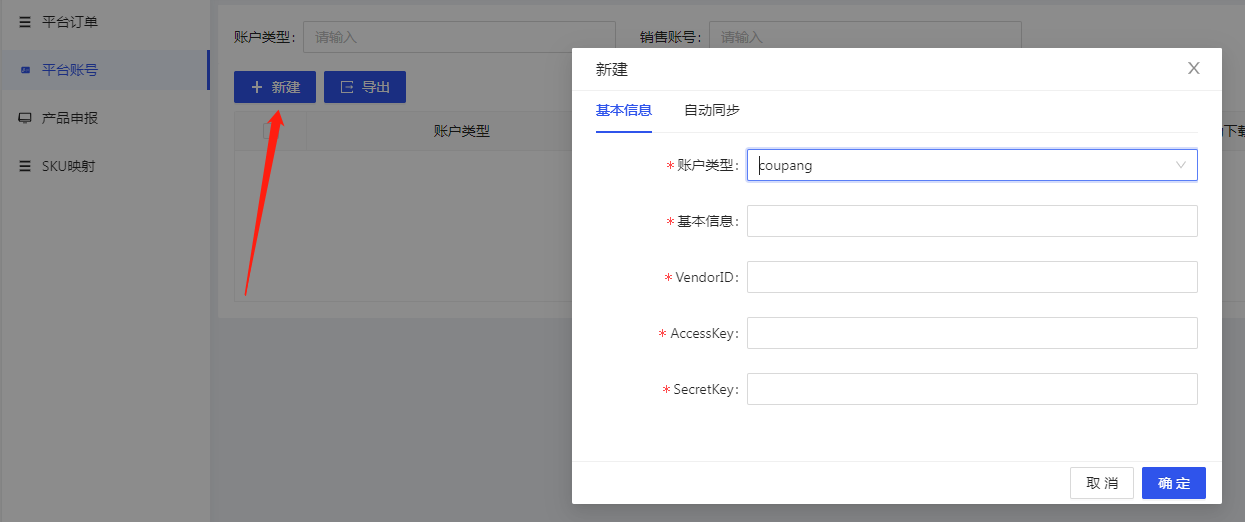Click 取消 to cancel the dialog
The width and height of the screenshot is (1245, 522).
[1102, 483]
